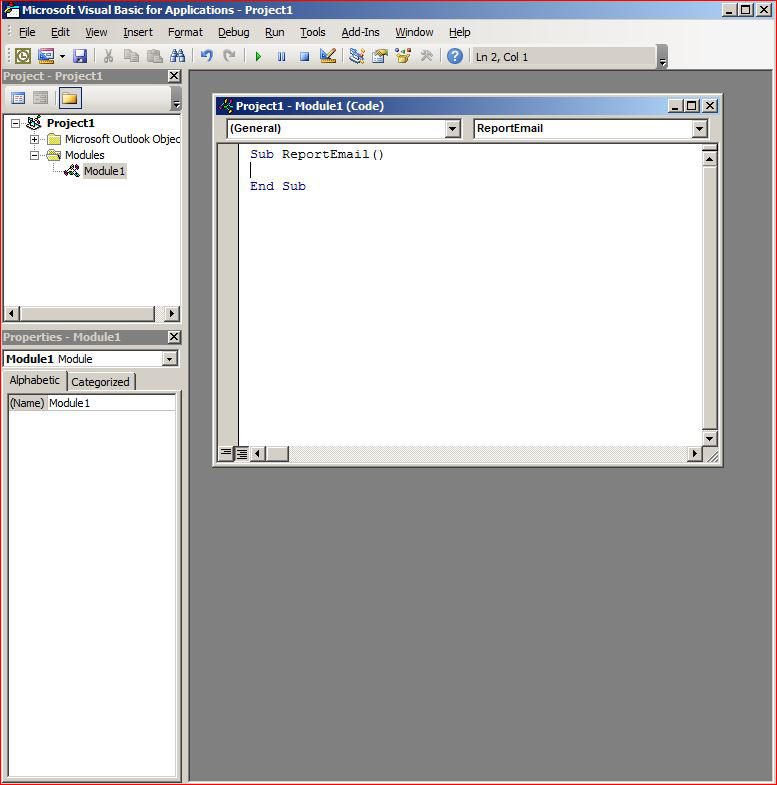Click the blue Help question mark icon
The height and width of the screenshot is (785, 777).
(x=455, y=56)
